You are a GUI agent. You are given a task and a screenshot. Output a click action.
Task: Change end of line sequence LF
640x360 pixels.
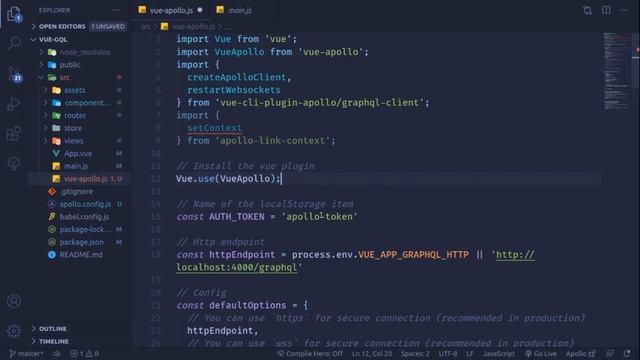(x=470, y=354)
